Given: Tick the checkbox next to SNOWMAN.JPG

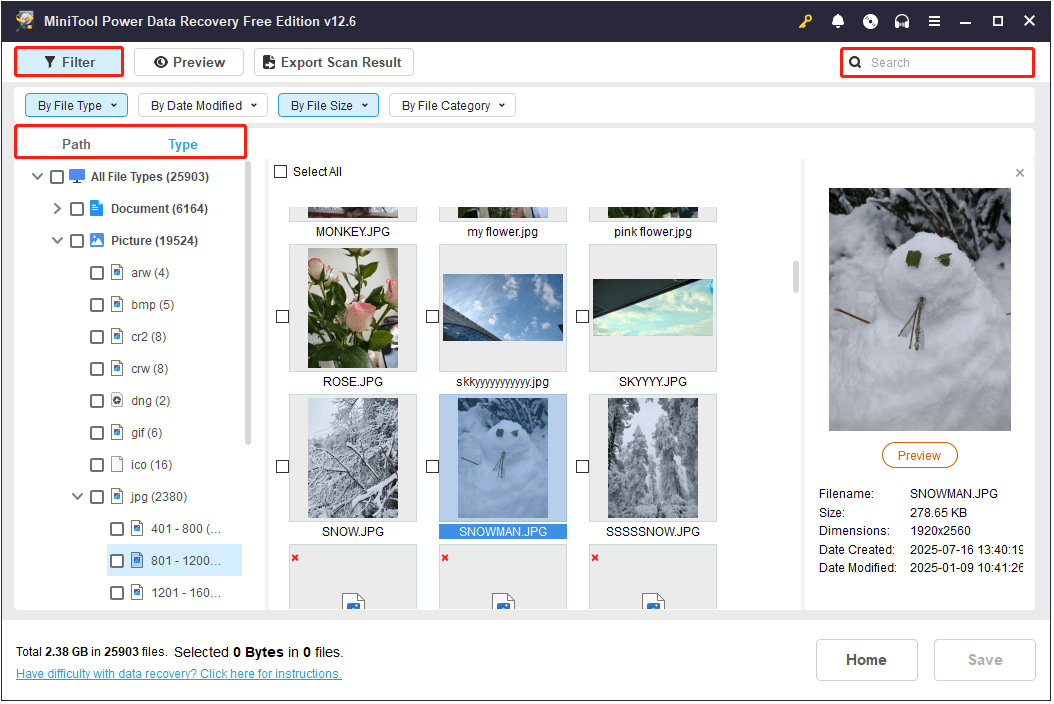Looking at the screenshot, I should [x=432, y=466].
